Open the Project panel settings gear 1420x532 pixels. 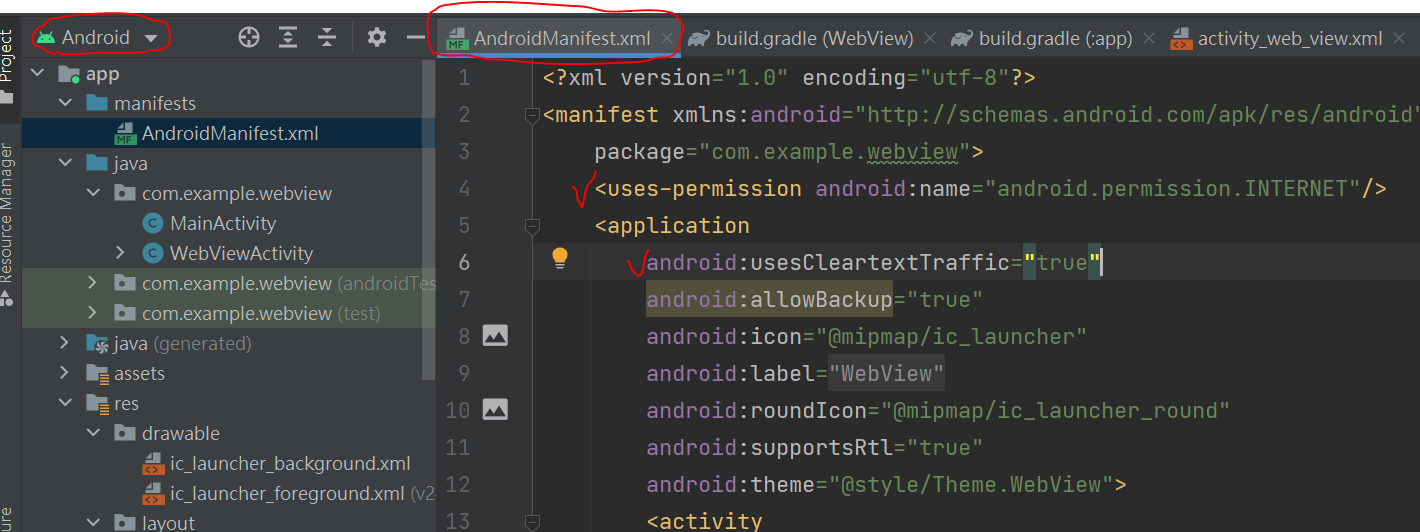[x=376, y=38]
